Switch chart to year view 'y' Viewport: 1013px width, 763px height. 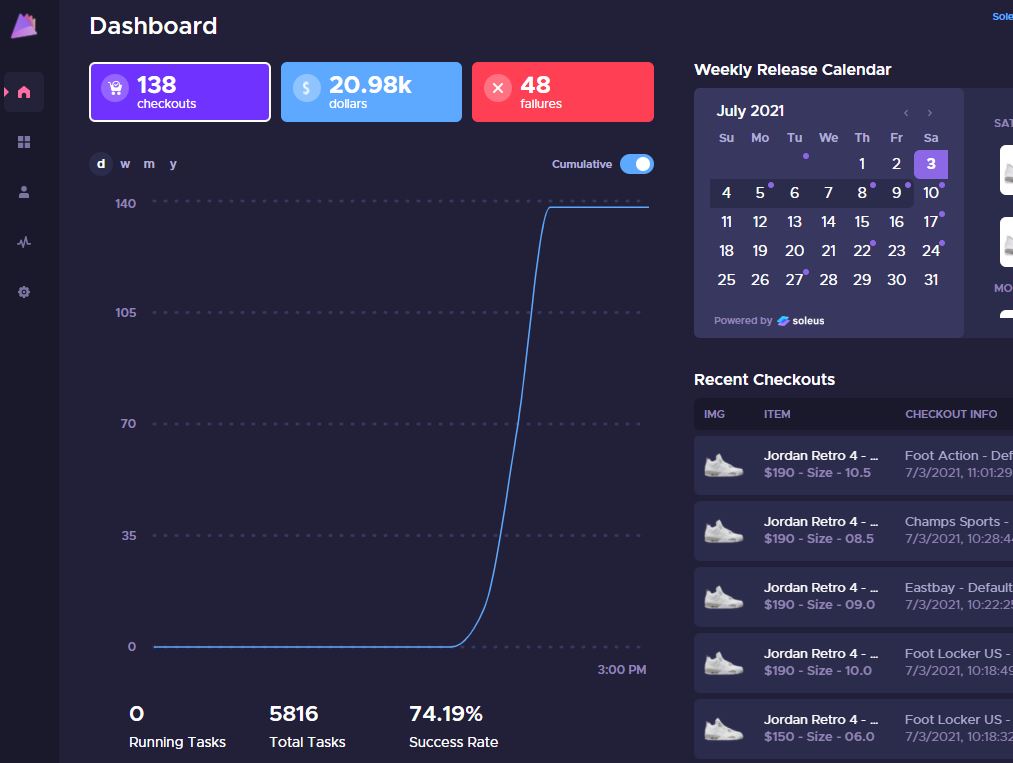click(173, 164)
